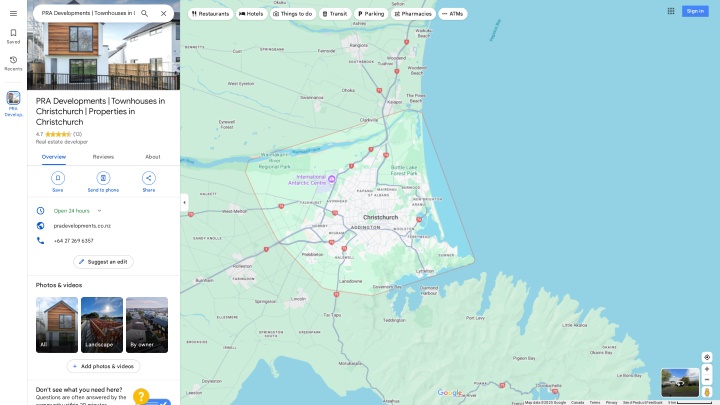Click the Lyttelton label on map
Viewport: 720px width, 405px height.
pos(425,271)
